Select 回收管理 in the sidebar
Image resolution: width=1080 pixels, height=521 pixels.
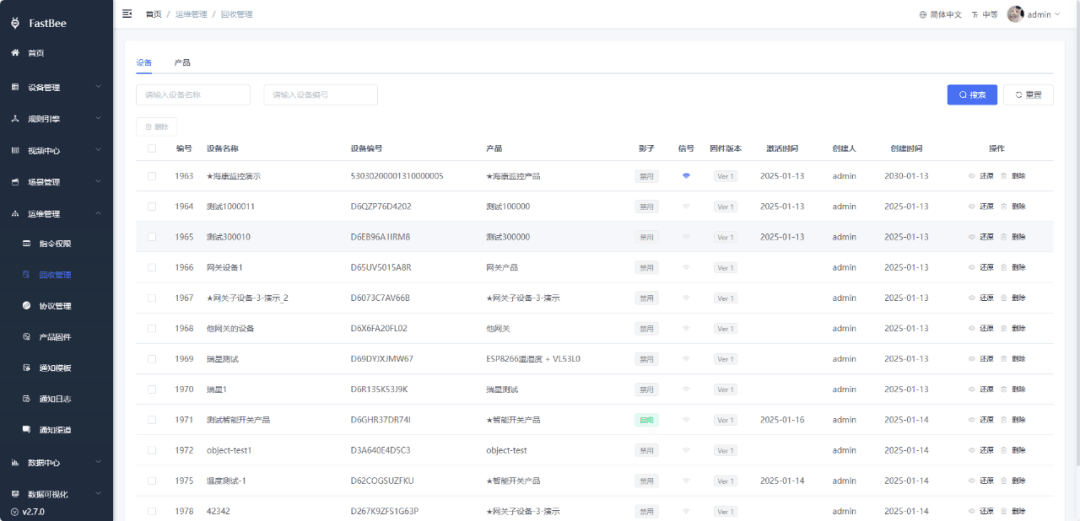[x=55, y=274]
